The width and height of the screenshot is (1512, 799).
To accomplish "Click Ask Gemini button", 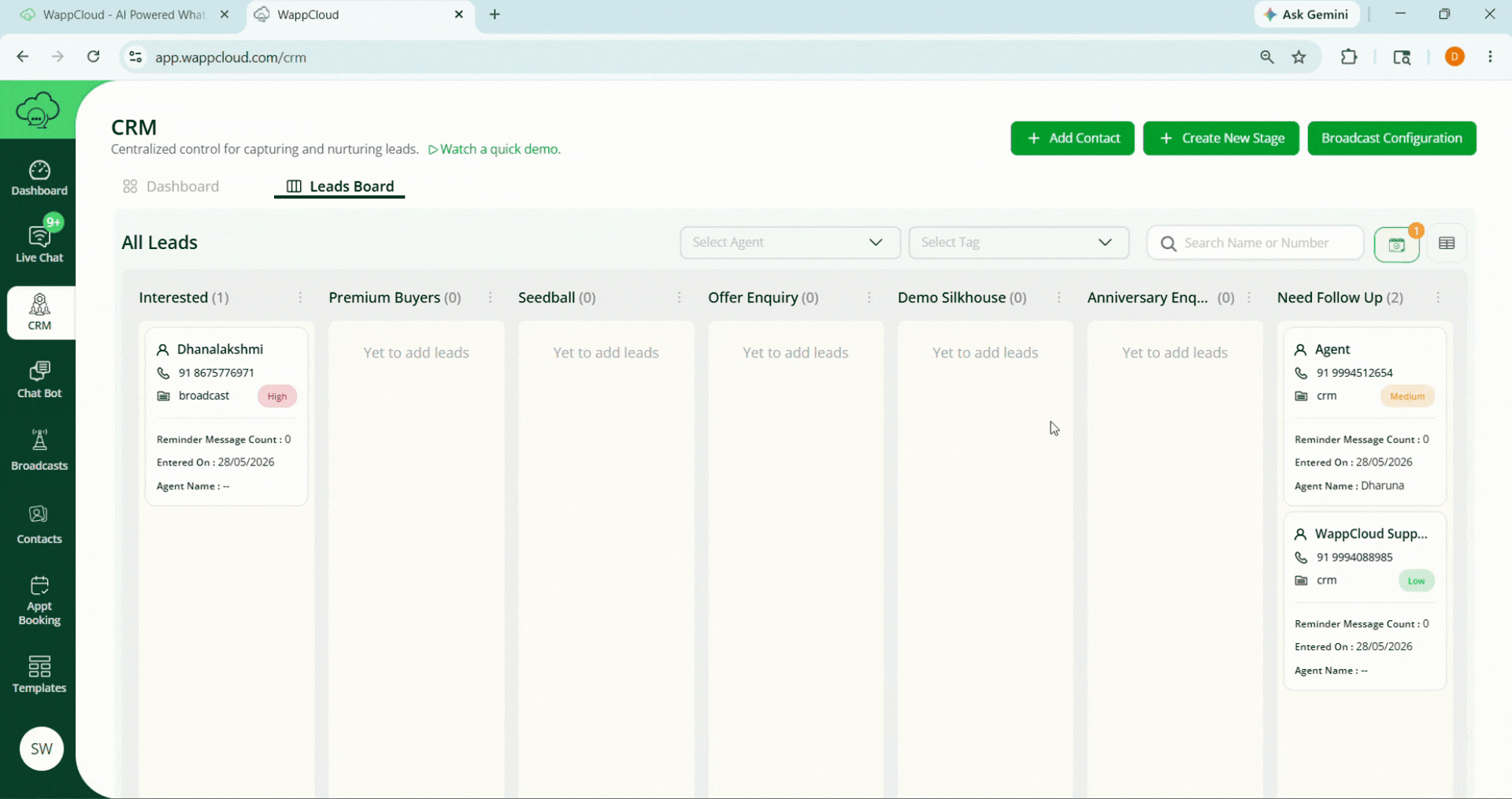I will tap(1306, 14).
